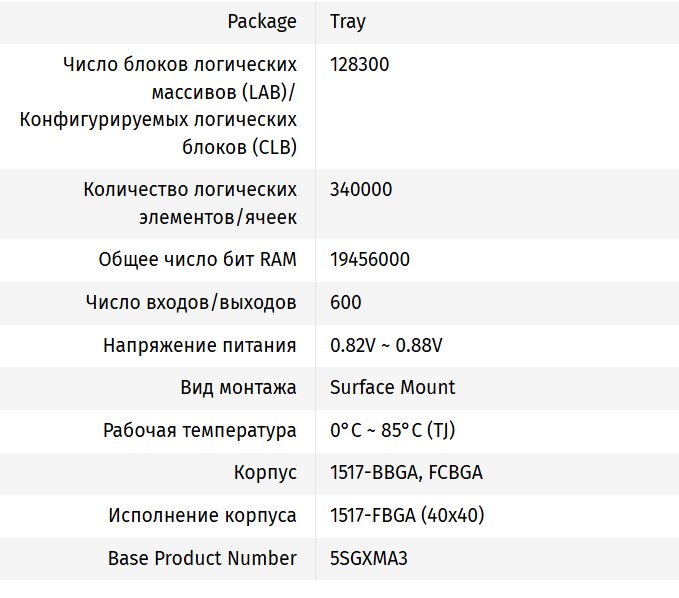Click the "Вид монтажа" label

point(238,387)
